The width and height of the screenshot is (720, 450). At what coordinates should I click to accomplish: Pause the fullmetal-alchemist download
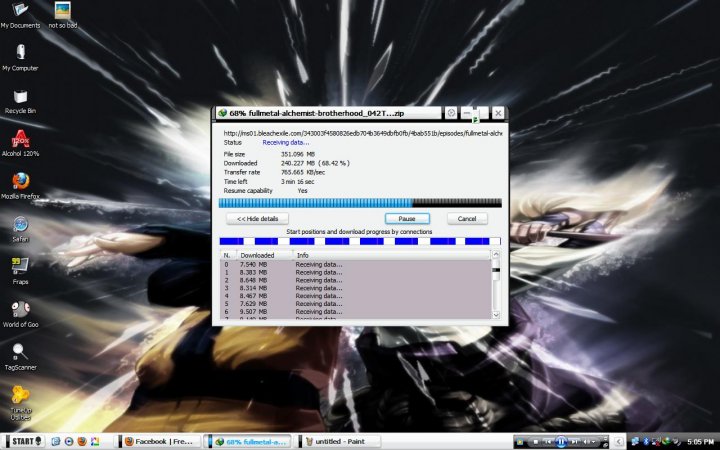pos(407,218)
